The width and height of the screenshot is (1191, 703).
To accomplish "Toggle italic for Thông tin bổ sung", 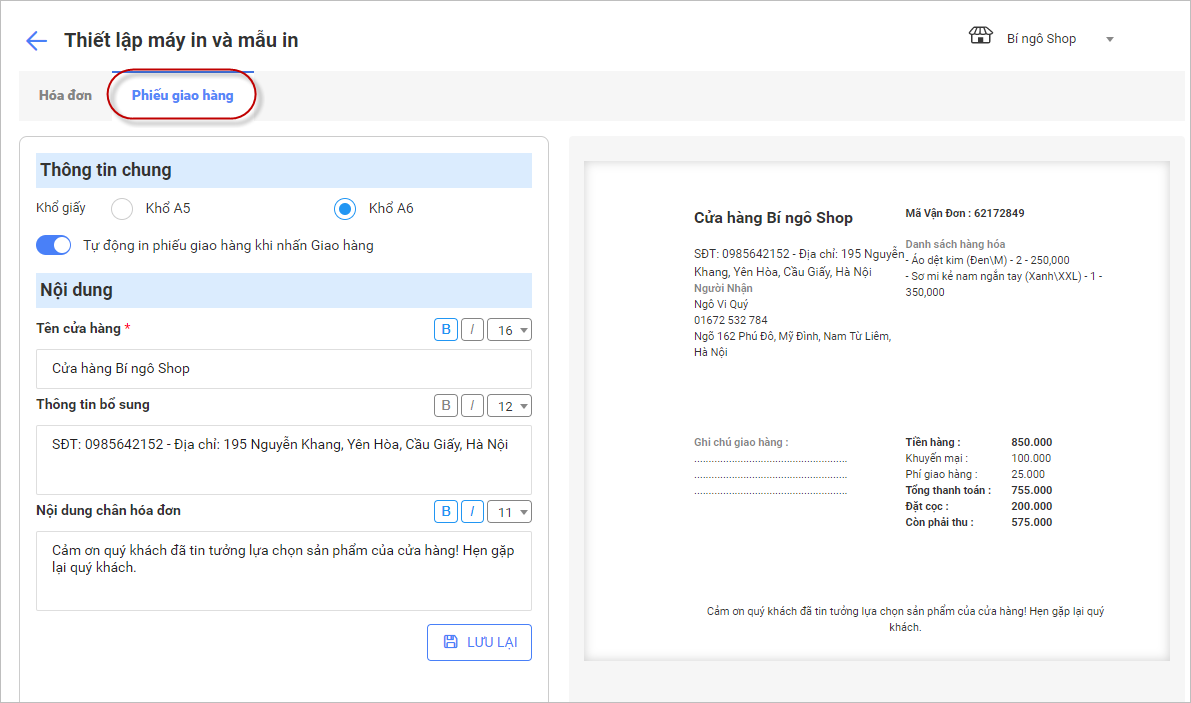I will [x=471, y=406].
